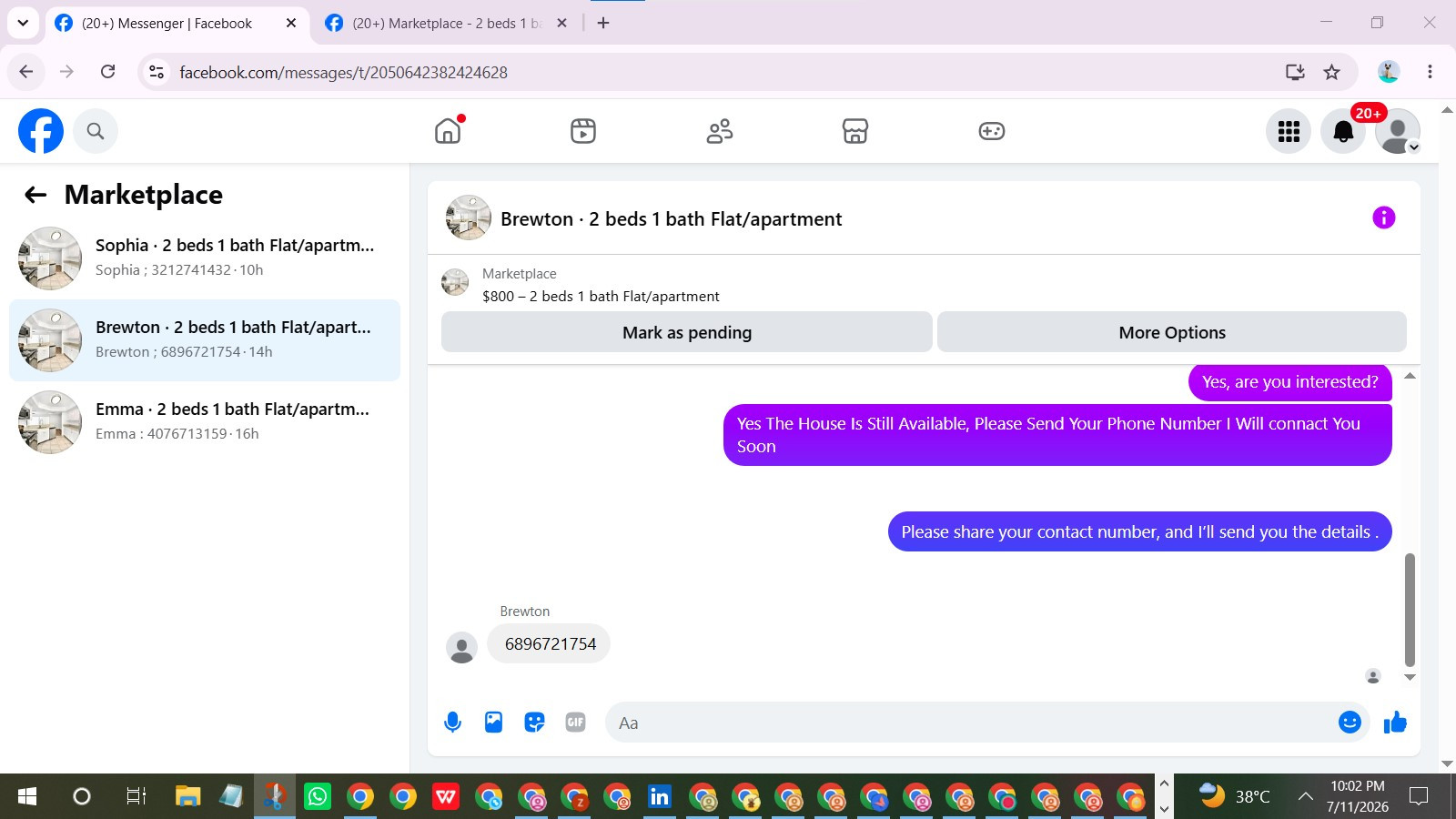Open conversation information purple info icon

[1383, 217]
